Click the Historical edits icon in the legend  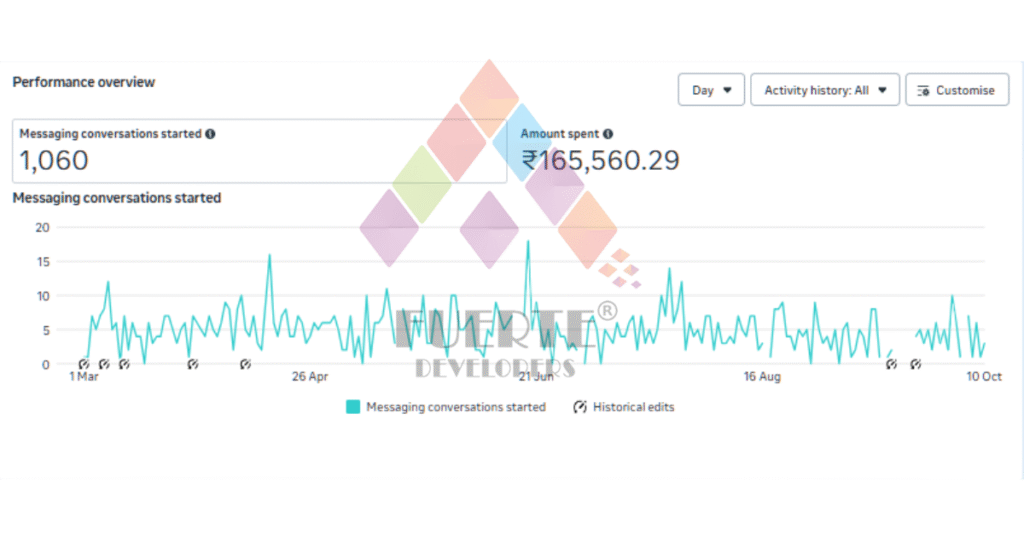click(x=580, y=407)
